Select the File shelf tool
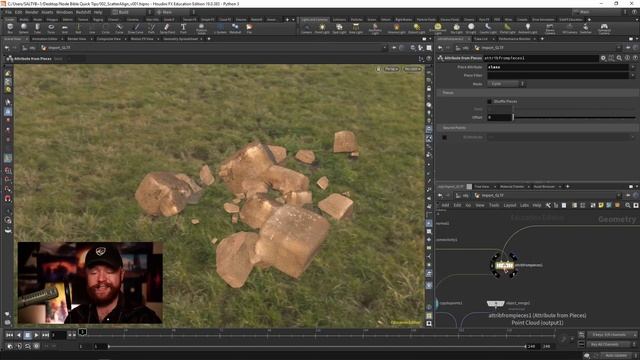This screenshot has width=640, height=360. (x=249, y=28)
